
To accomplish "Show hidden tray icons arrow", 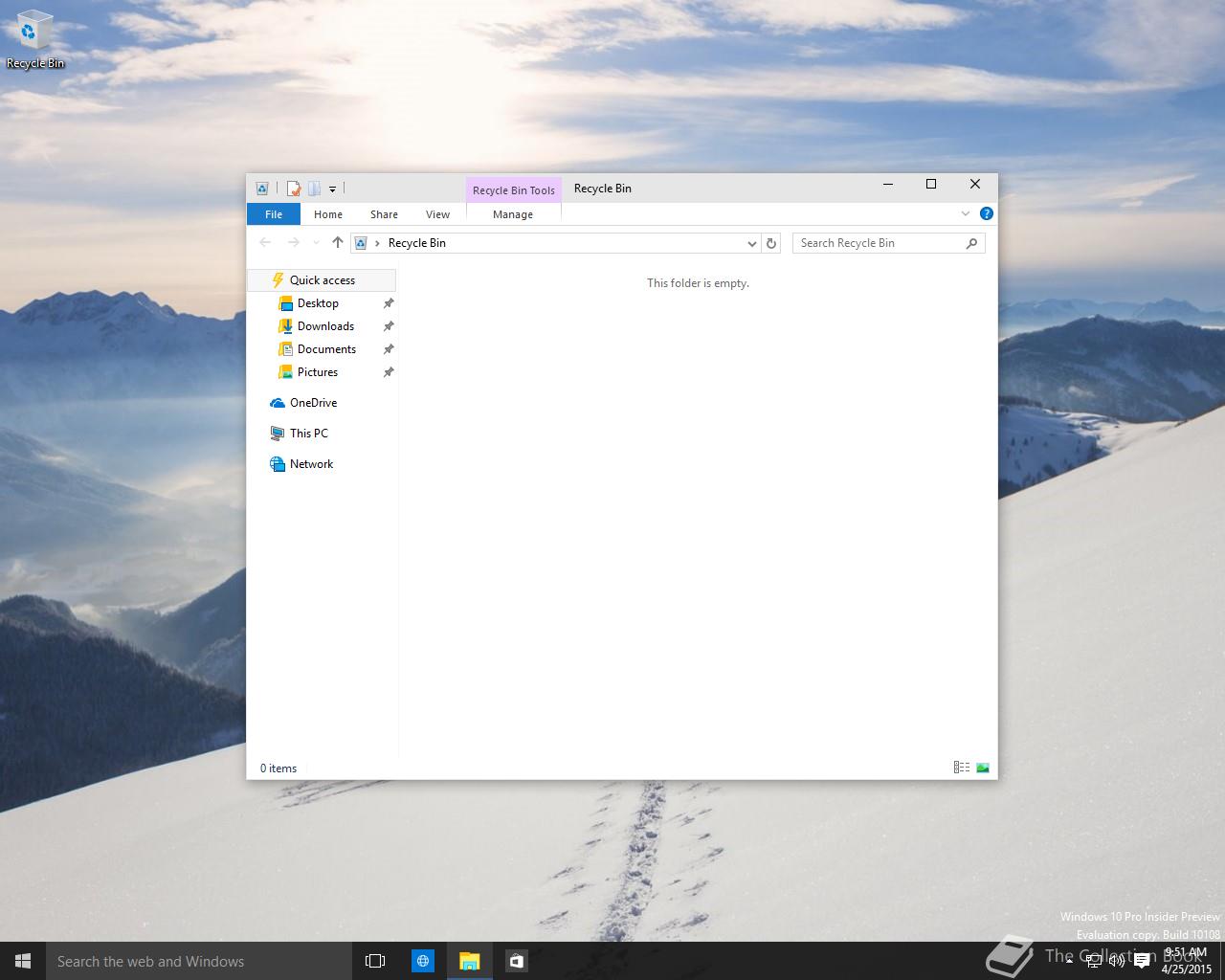I will point(1069,961).
